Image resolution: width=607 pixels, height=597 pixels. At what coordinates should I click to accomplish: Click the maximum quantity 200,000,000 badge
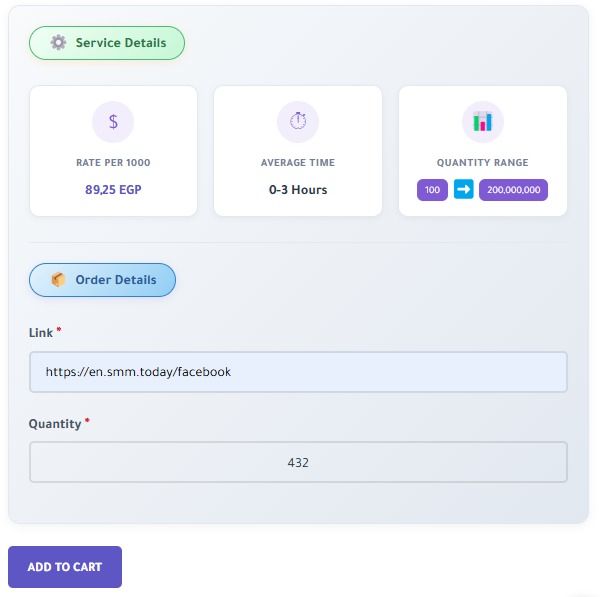point(513,190)
